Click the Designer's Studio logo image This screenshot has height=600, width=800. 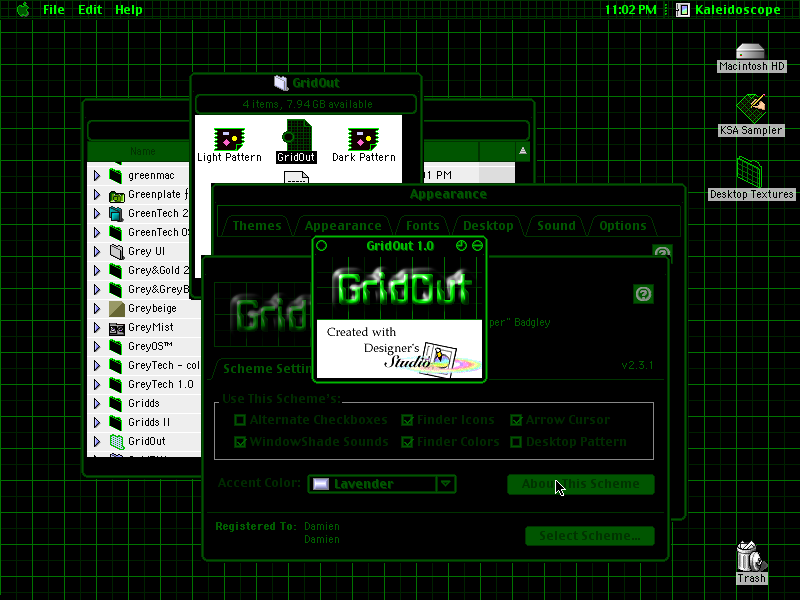point(399,349)
